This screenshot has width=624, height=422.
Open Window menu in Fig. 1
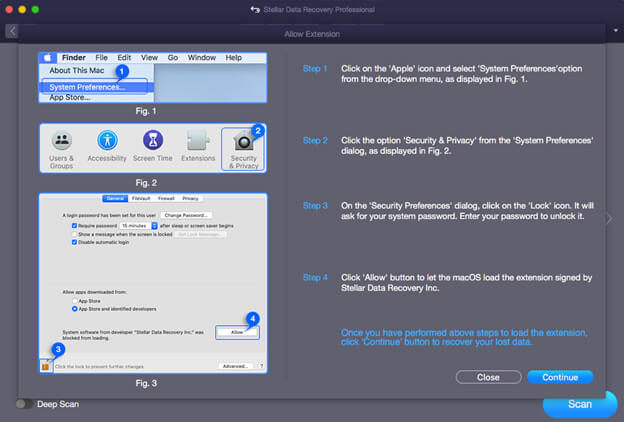[x=202, y=58]
